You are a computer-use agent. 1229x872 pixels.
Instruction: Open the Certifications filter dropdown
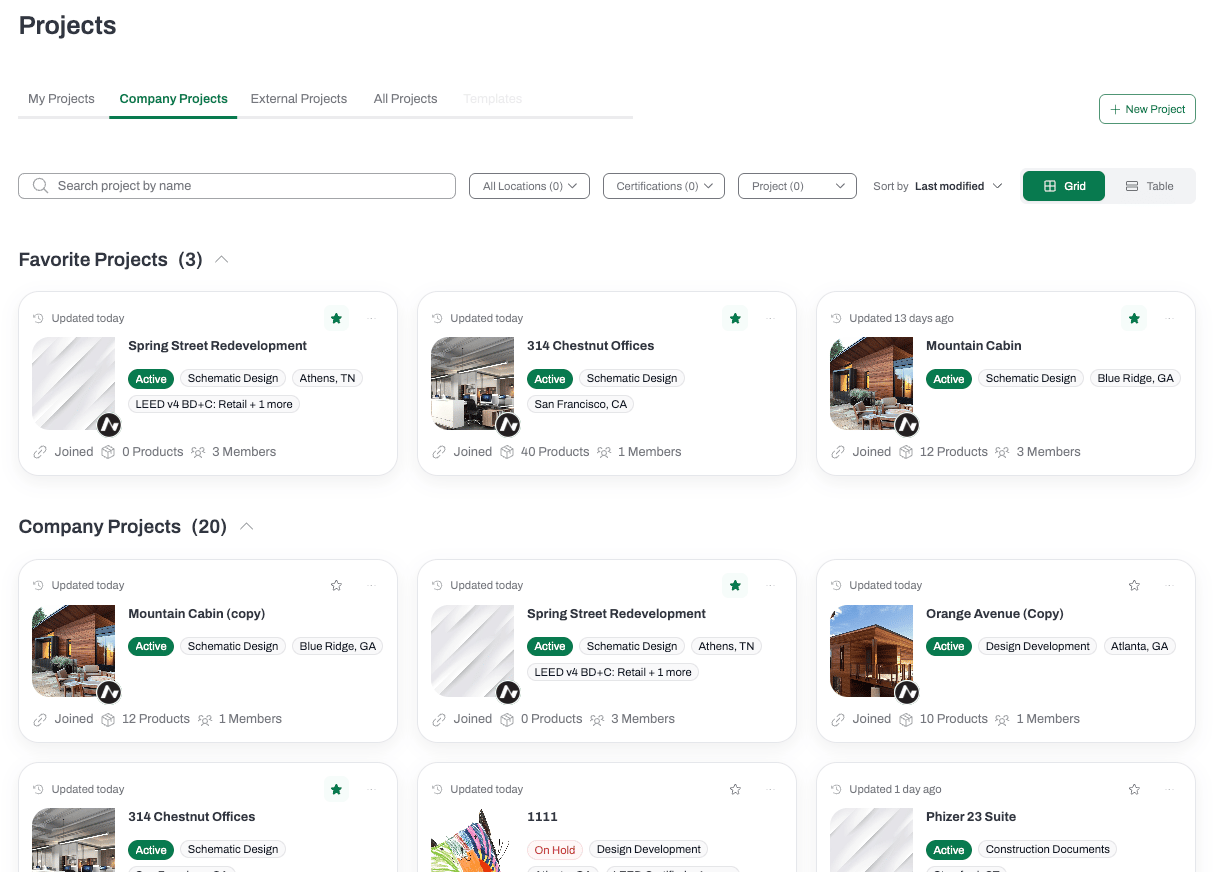click(x=664, y=186)
